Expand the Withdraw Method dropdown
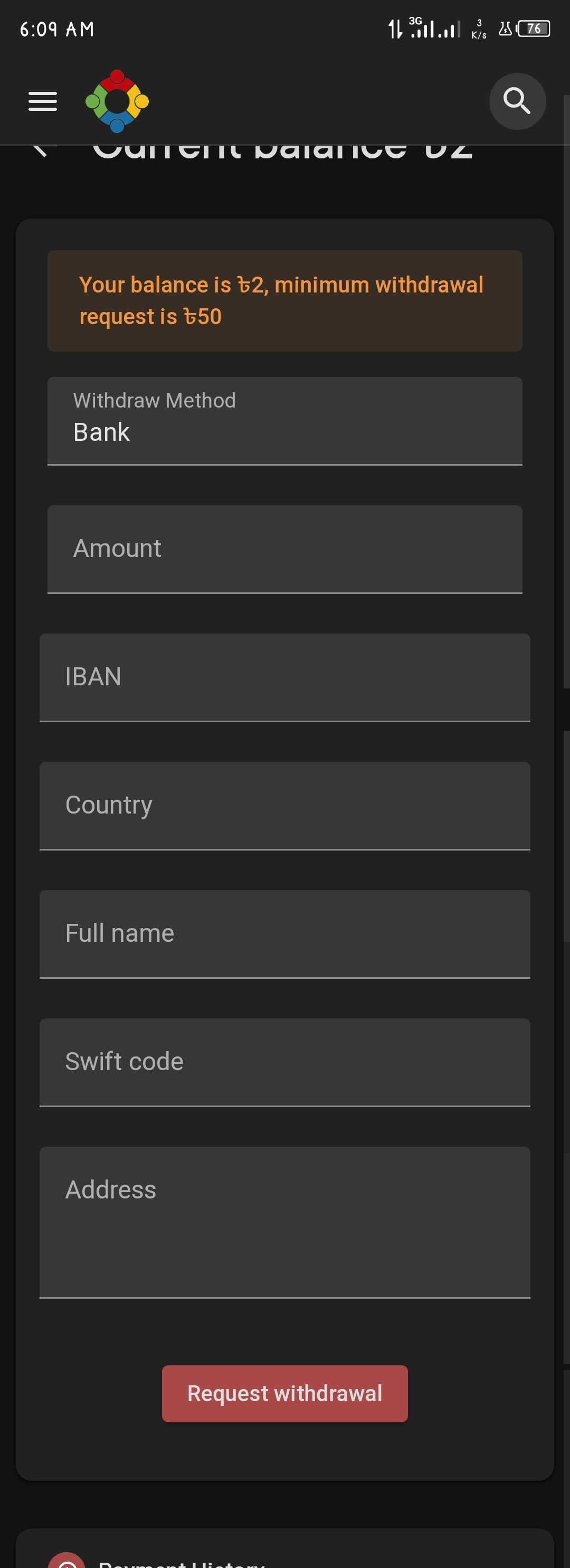 [x=284, y=421]
